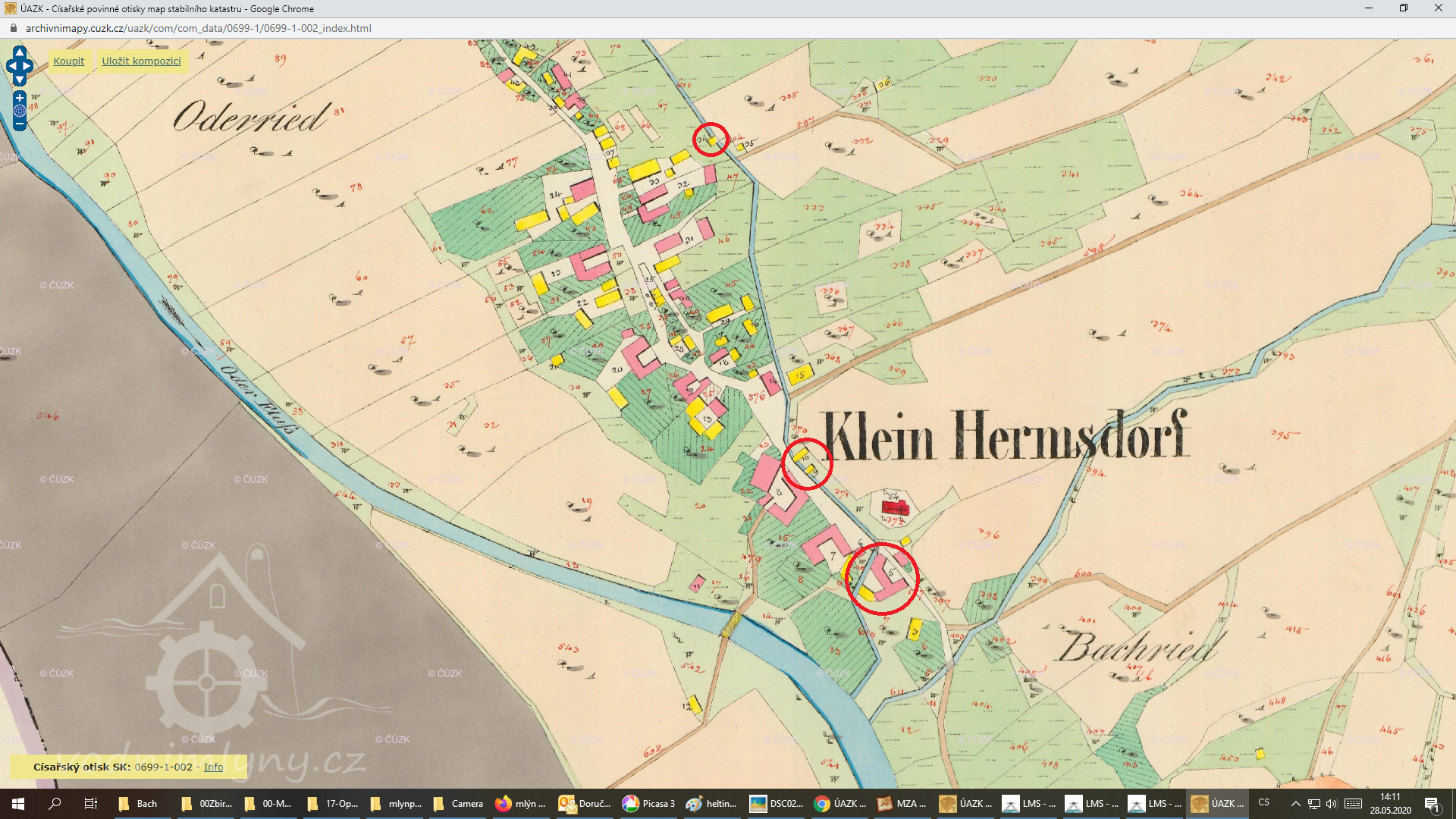
Task: Pan the map down with arrow
Action: coord(20,80)
